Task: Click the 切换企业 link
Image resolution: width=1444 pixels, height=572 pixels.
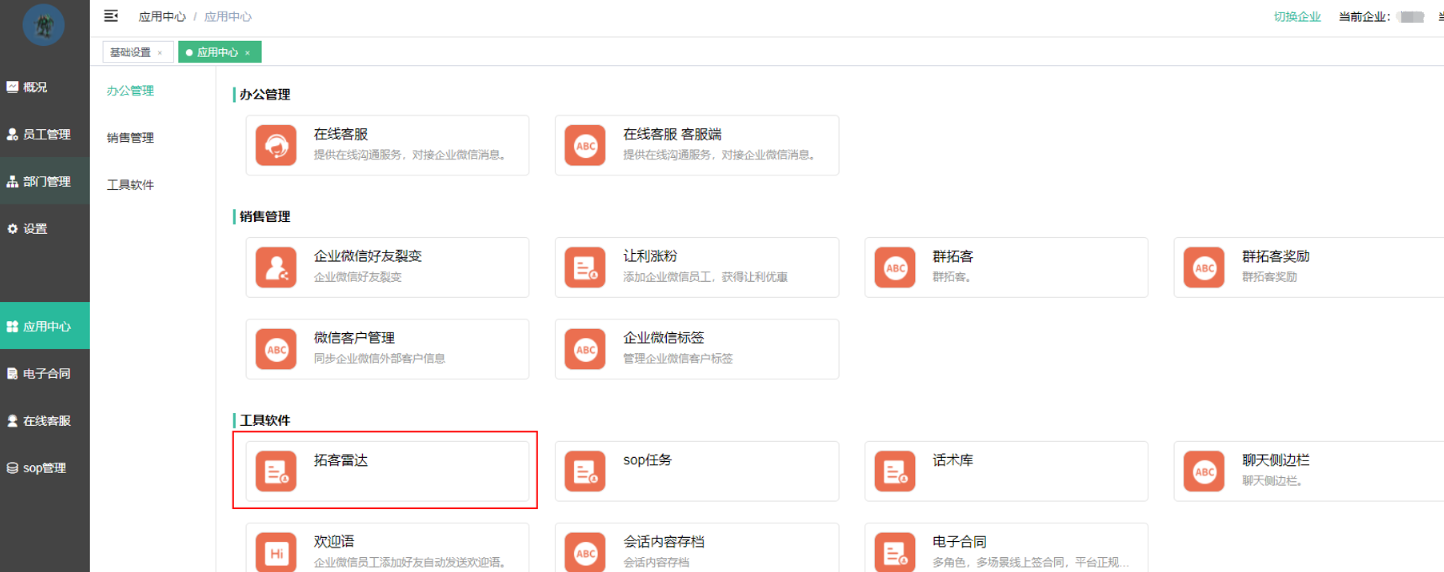Action: tap(1297, 17)
